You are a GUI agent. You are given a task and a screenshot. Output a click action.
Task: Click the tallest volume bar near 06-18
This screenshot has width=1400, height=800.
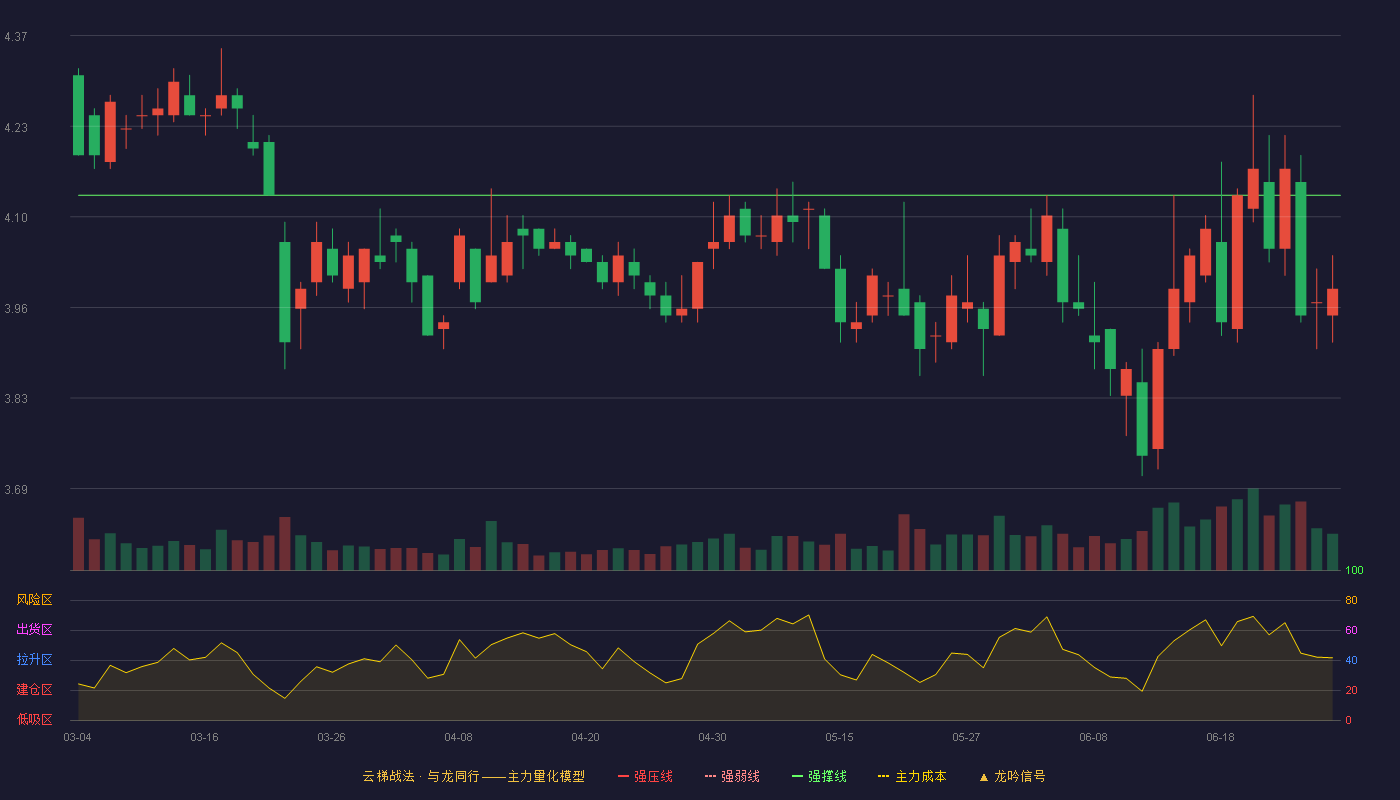[x=1253, y=529]
